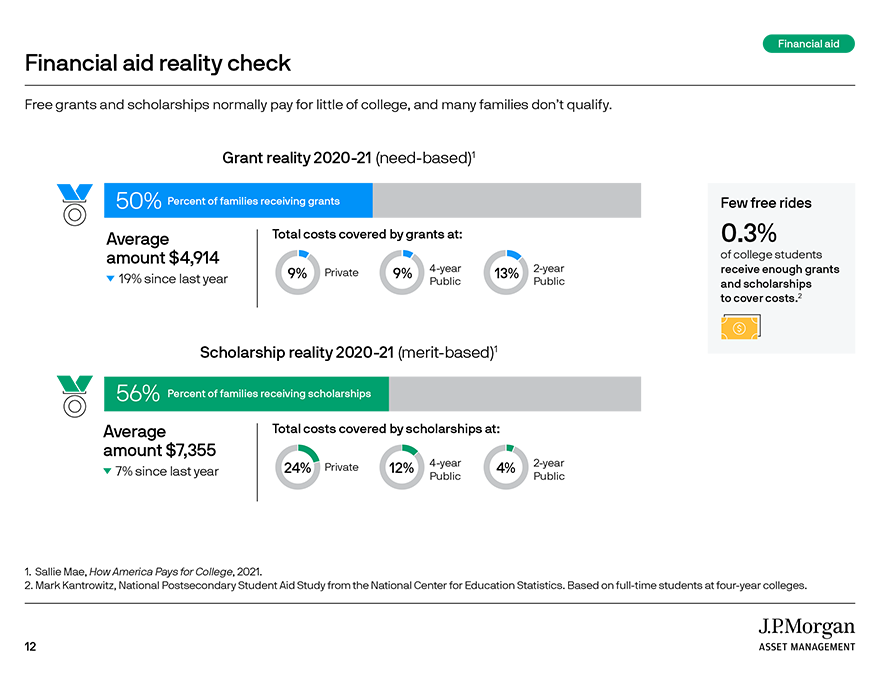Click the Mark Kantrowitz footnote text

416,585
